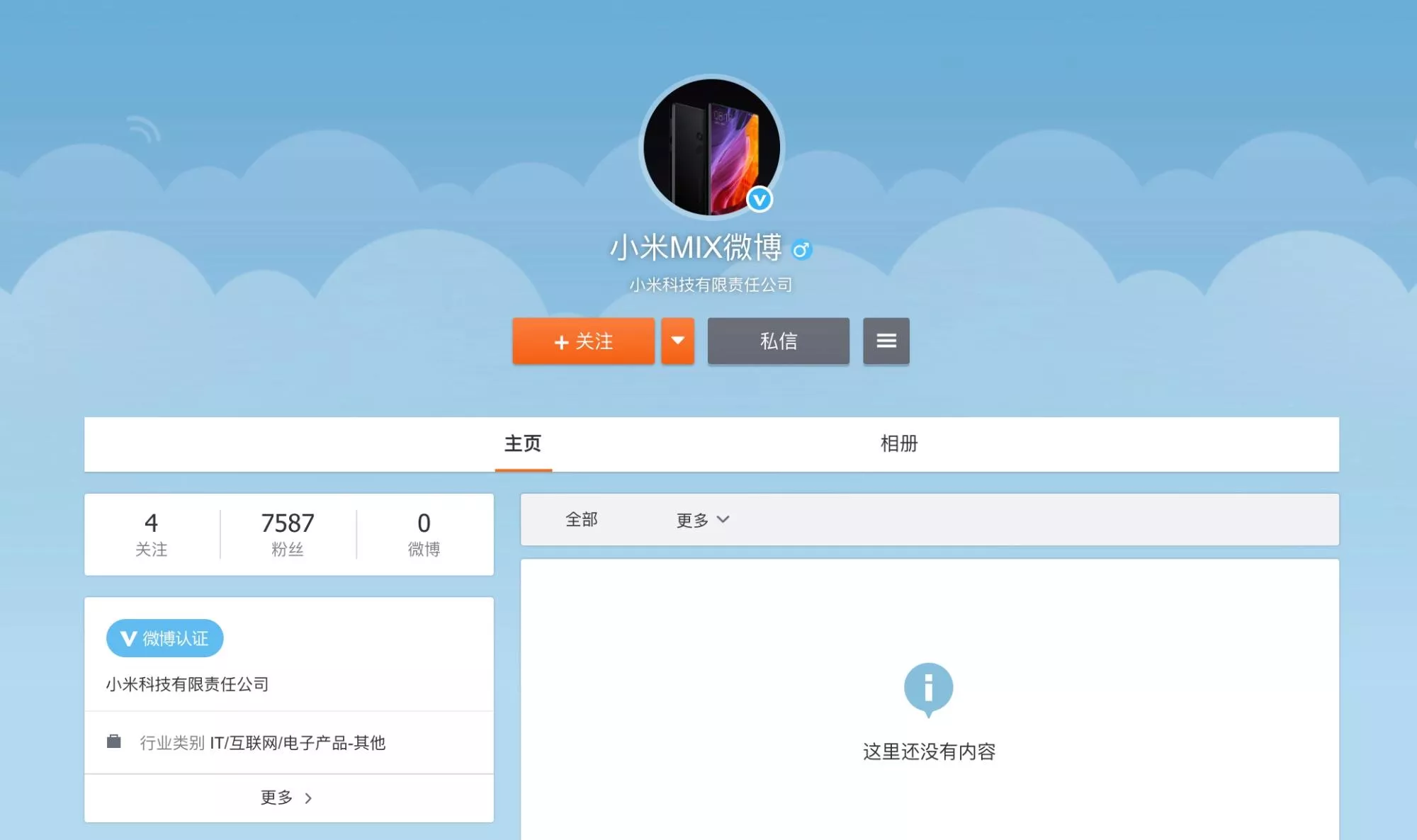Expand 更多 profile details at card bottom
The image size is (1417, 840).
tap(288, 798)
